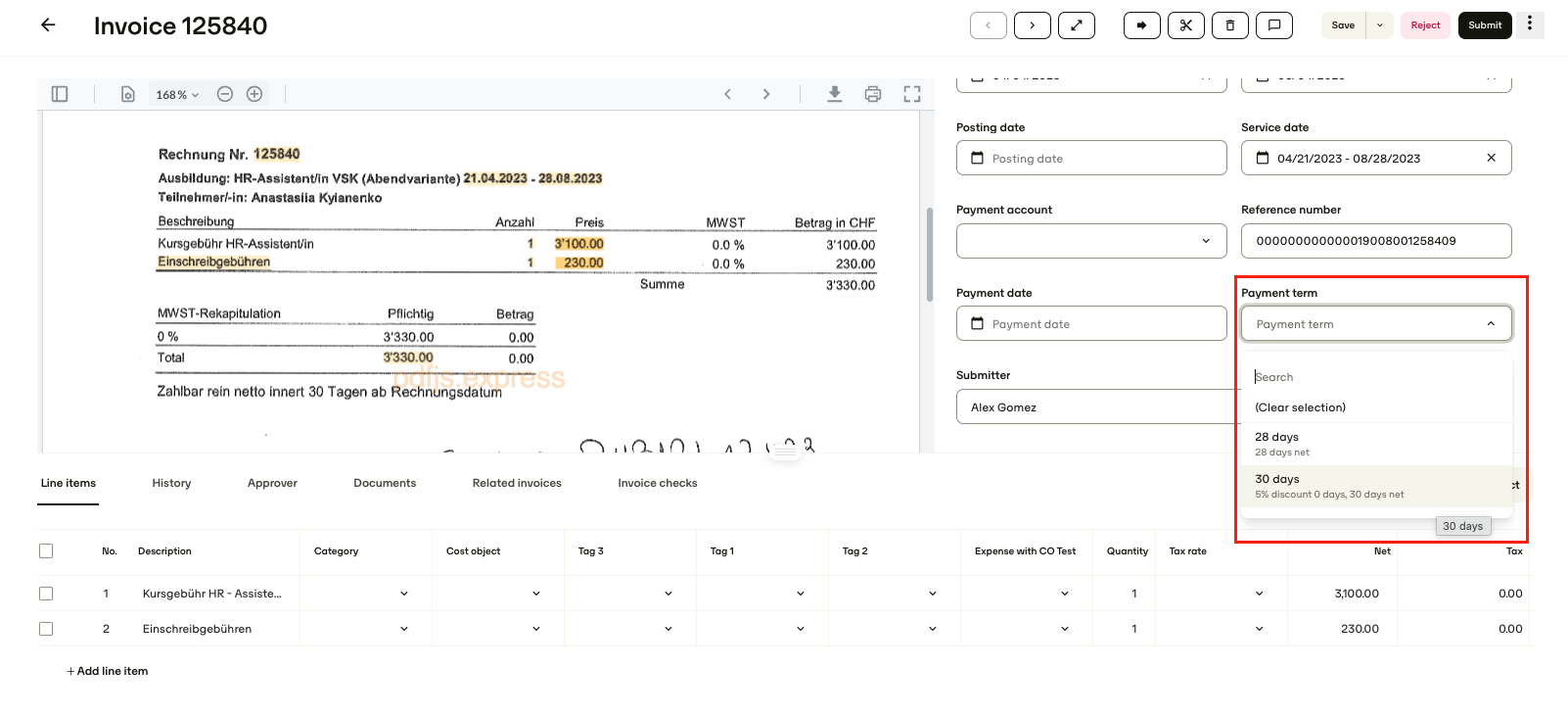Tick checkbox for line item 1
Screen dimensions: 1568x715
(46, 594)
